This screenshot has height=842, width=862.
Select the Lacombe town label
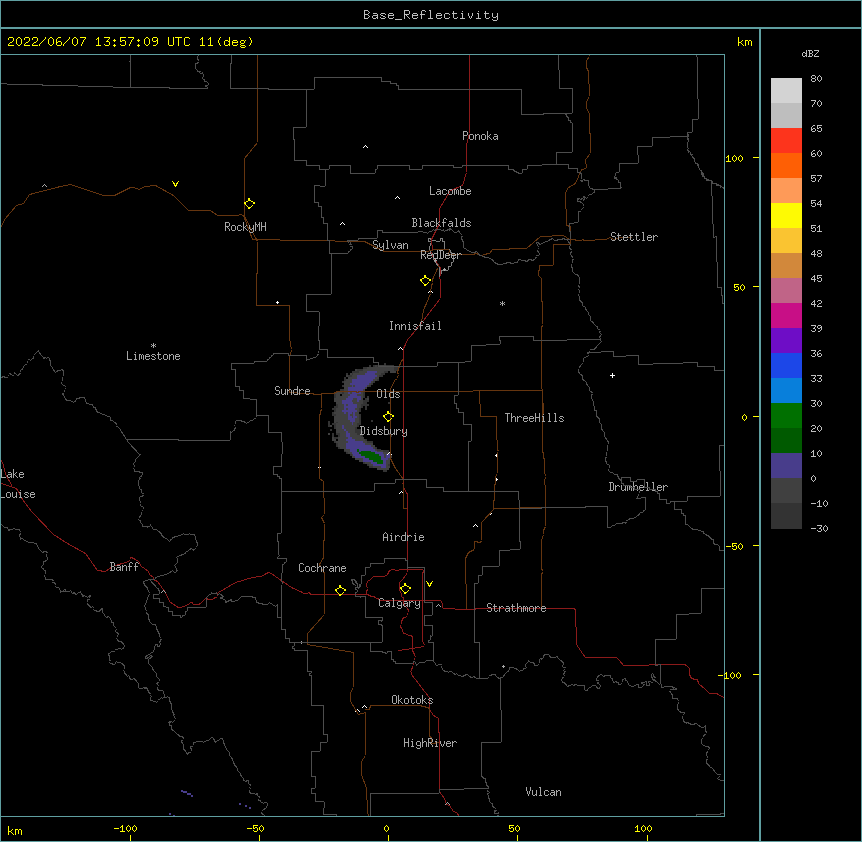coord(450,191)
